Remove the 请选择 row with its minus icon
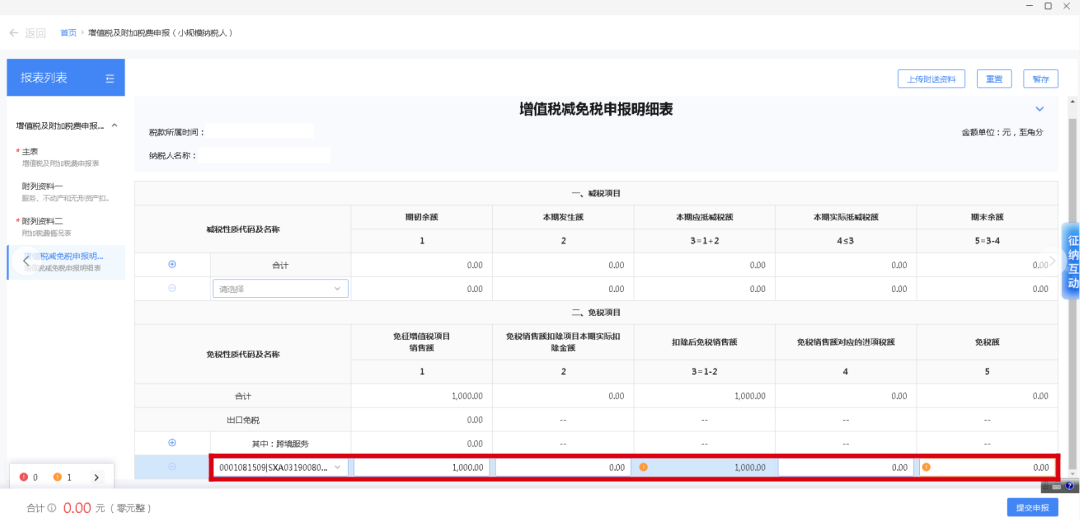This screenshot has height=521, width=1080. pyautogui.click(x=172, y=288)
